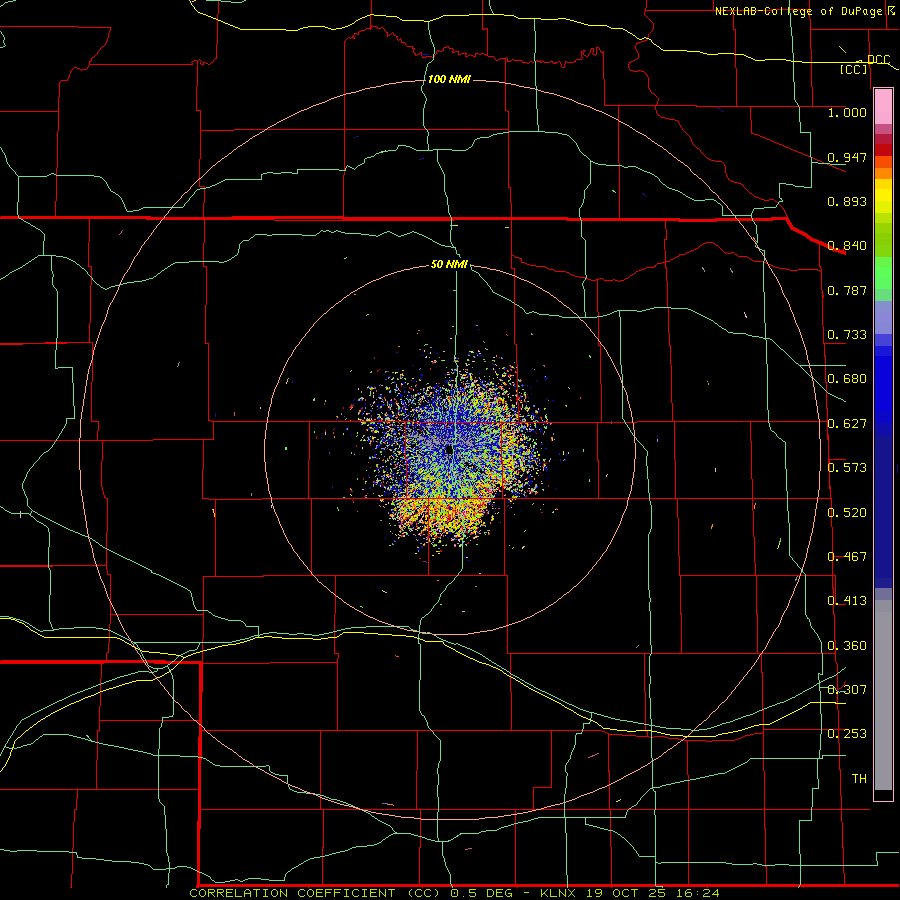Click the "50 NMI" range ring label
This screenshot has width=900, height=900.
449,265
